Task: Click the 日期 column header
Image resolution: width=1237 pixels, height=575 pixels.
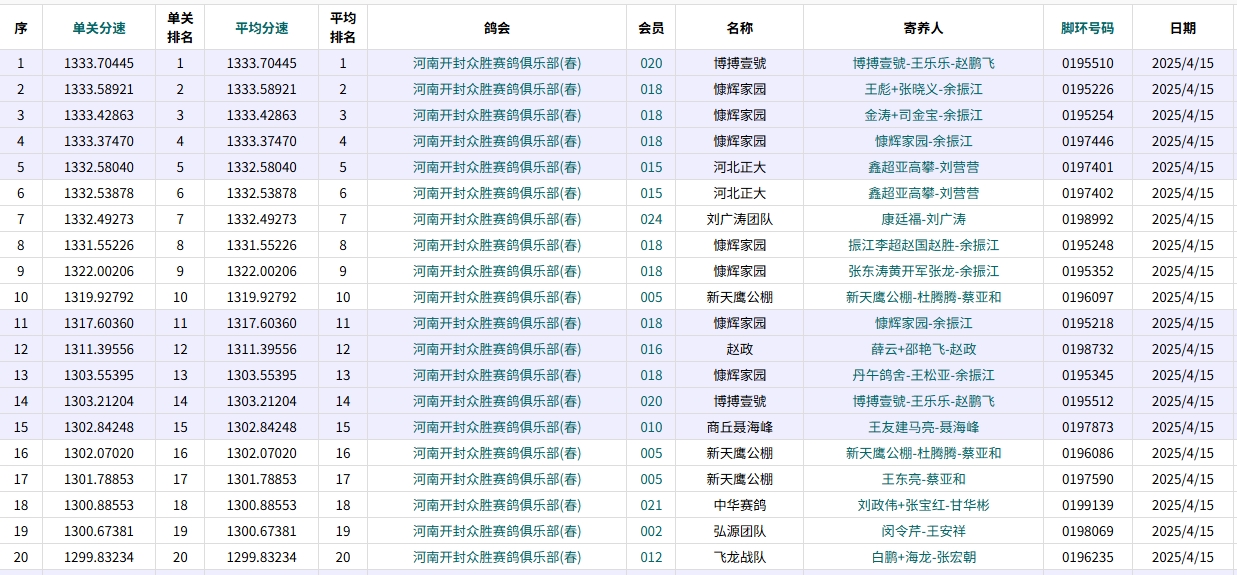Action: coord(1182,28)
